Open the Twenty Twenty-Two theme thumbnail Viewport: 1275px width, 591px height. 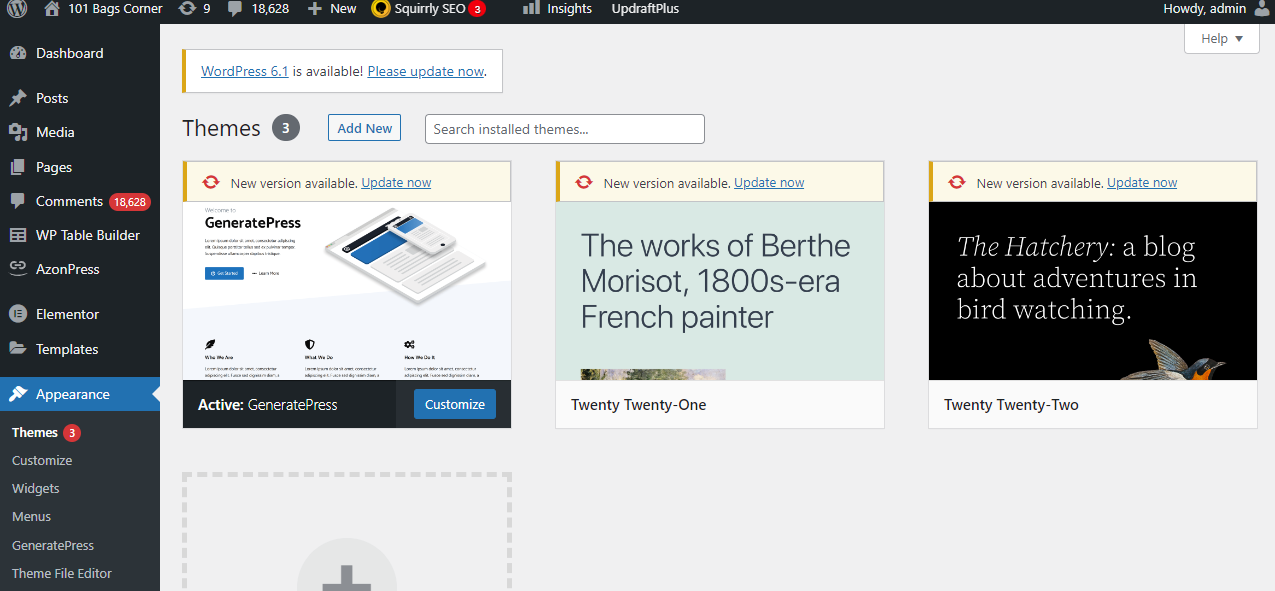[1093, 291]
